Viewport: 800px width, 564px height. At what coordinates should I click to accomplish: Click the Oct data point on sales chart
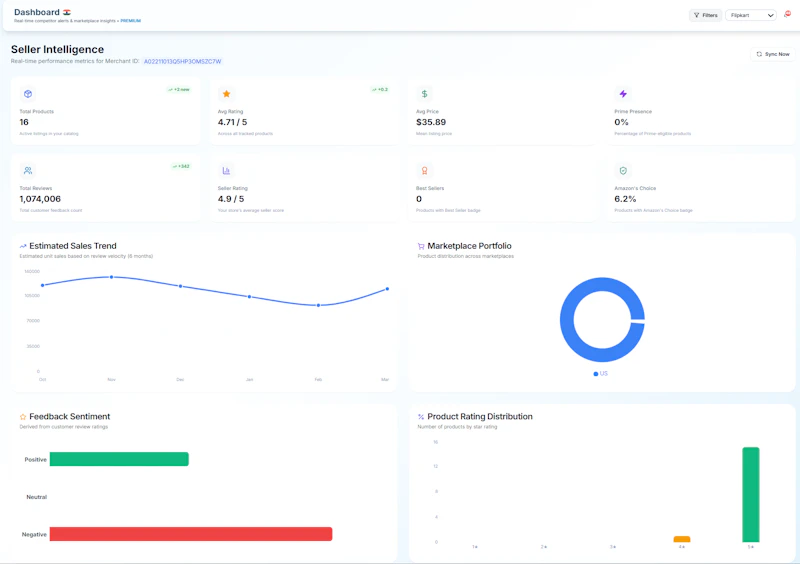42,285
